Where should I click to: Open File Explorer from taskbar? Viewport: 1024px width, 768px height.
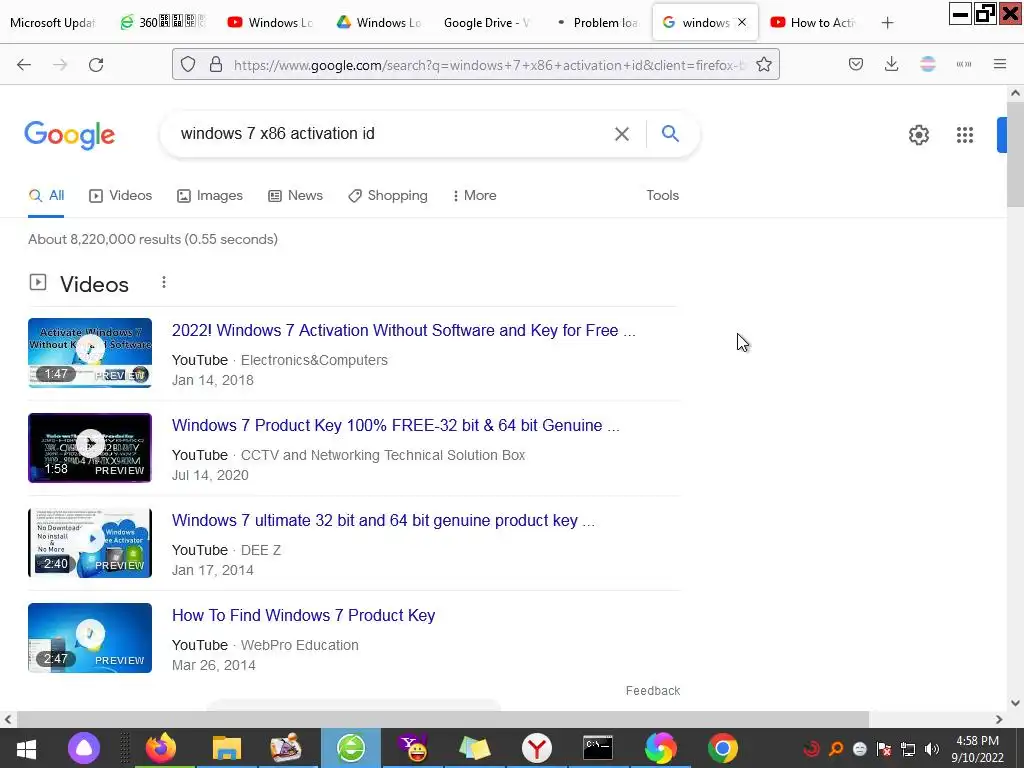(x=227, y=748)
